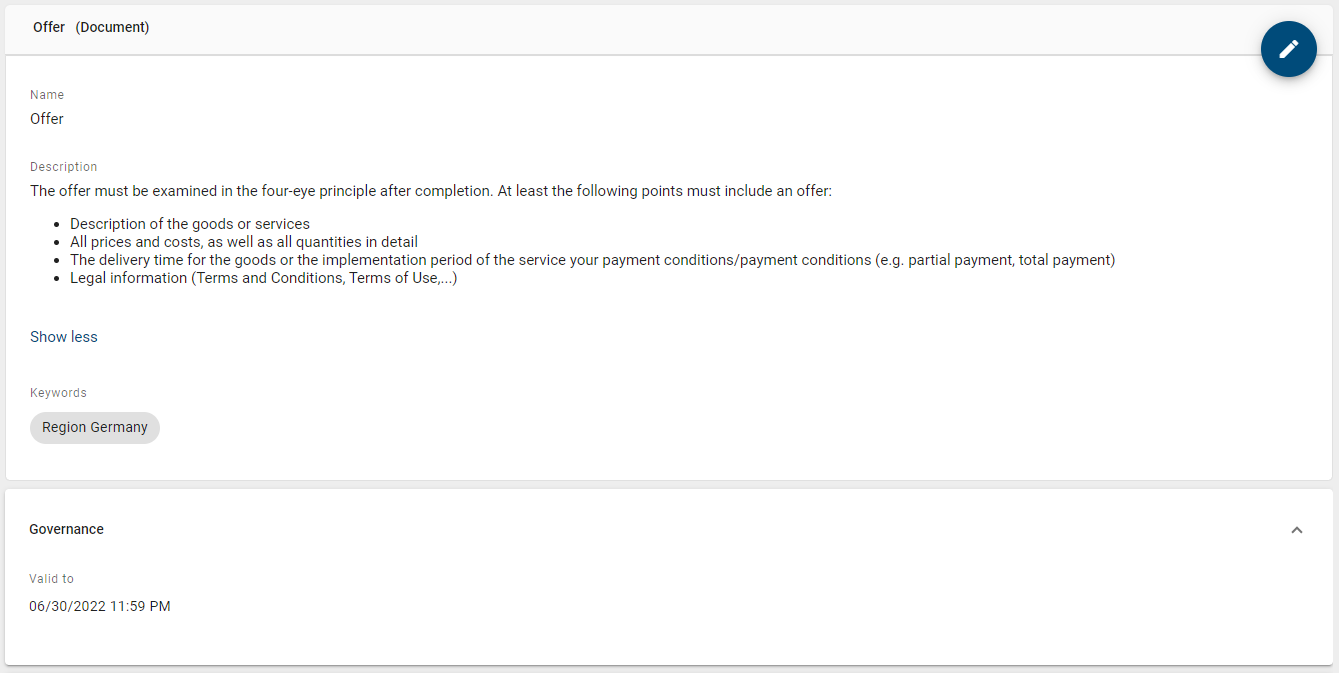Select the Keywords label
Screen dimensions: 1339x673
[x=58, y=392]
